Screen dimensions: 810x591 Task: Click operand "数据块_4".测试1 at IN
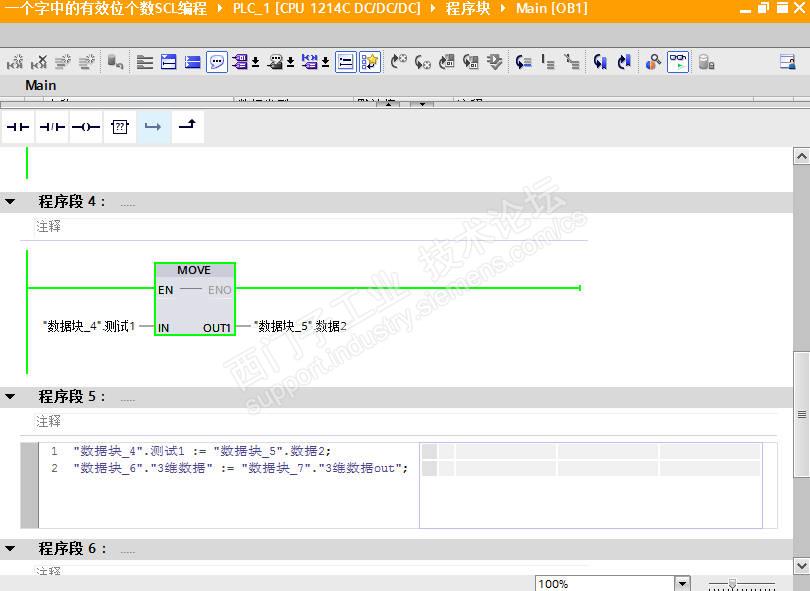[89, 326]
